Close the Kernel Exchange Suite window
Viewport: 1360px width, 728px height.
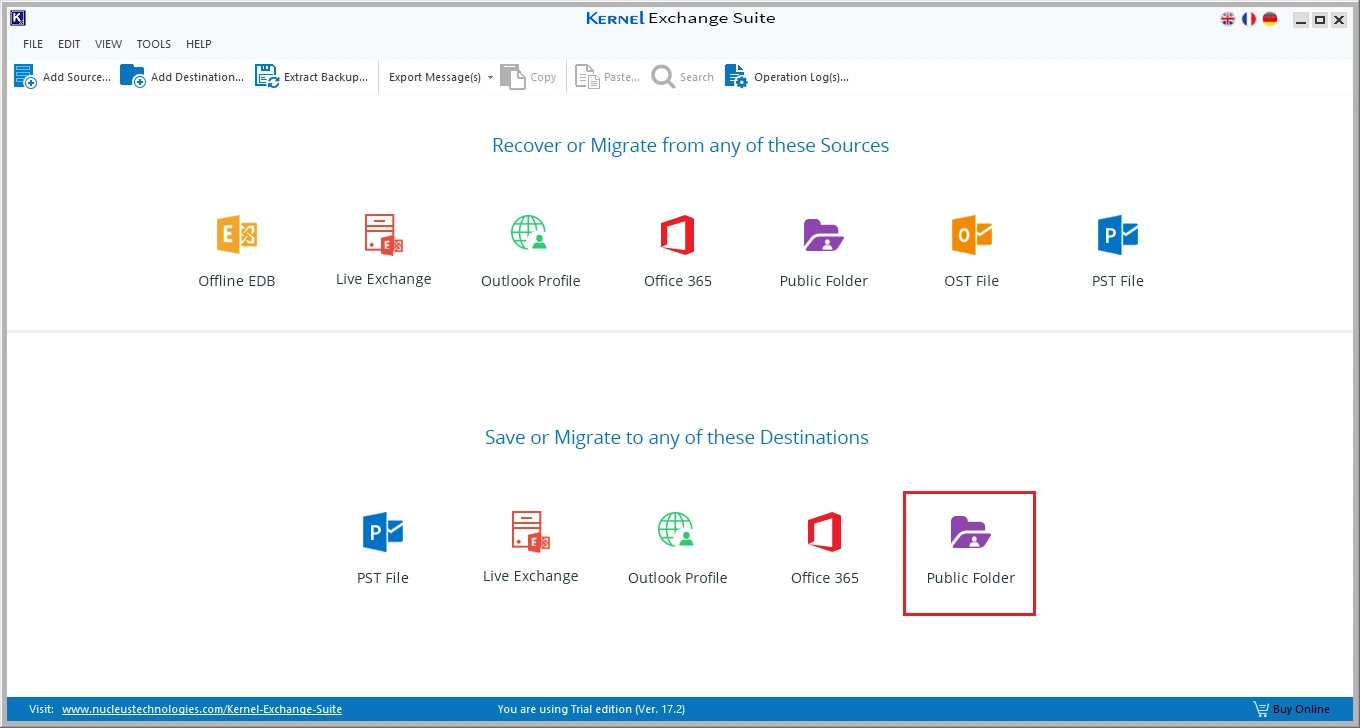[x=1339, y=20]
